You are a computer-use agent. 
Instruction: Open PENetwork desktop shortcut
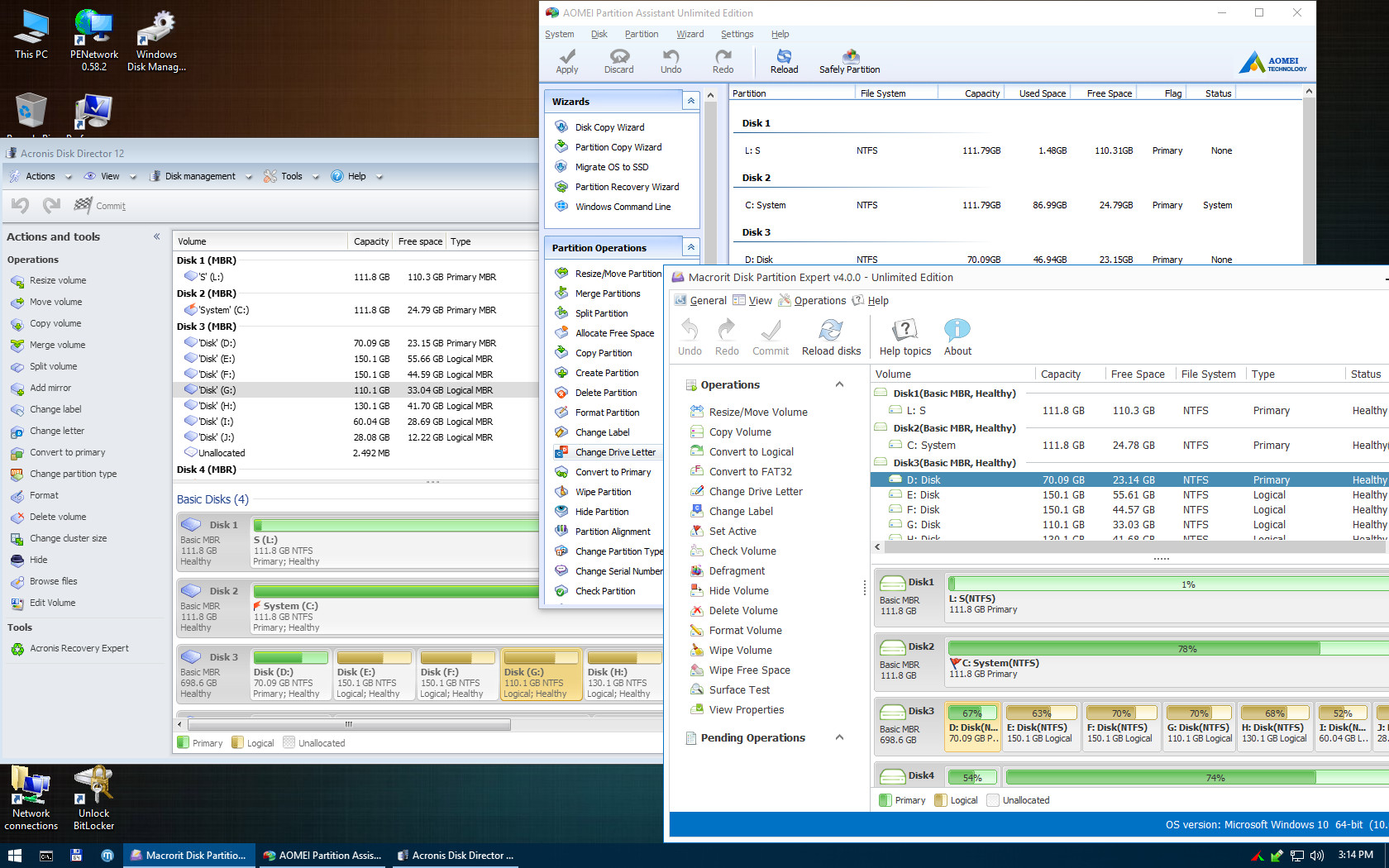pyautogui.click(x=93, y=40)
